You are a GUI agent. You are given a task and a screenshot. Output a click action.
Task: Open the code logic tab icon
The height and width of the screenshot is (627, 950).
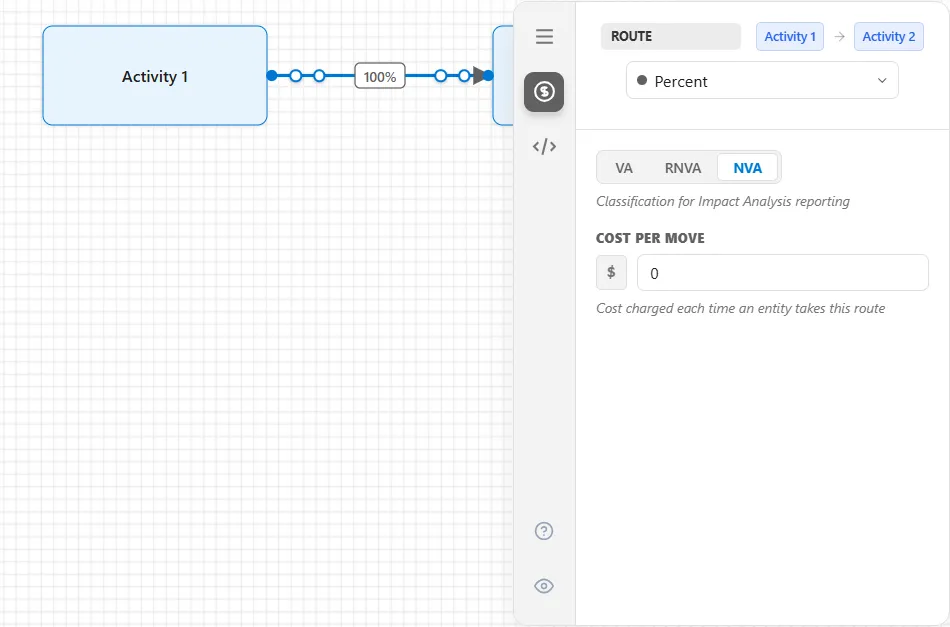click(544, 147)
